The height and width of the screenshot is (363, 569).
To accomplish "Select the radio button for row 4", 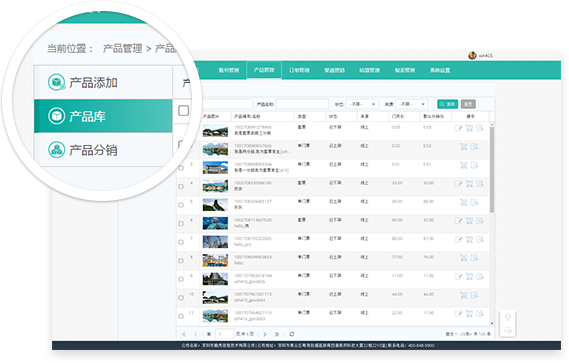I will (181, 186).
